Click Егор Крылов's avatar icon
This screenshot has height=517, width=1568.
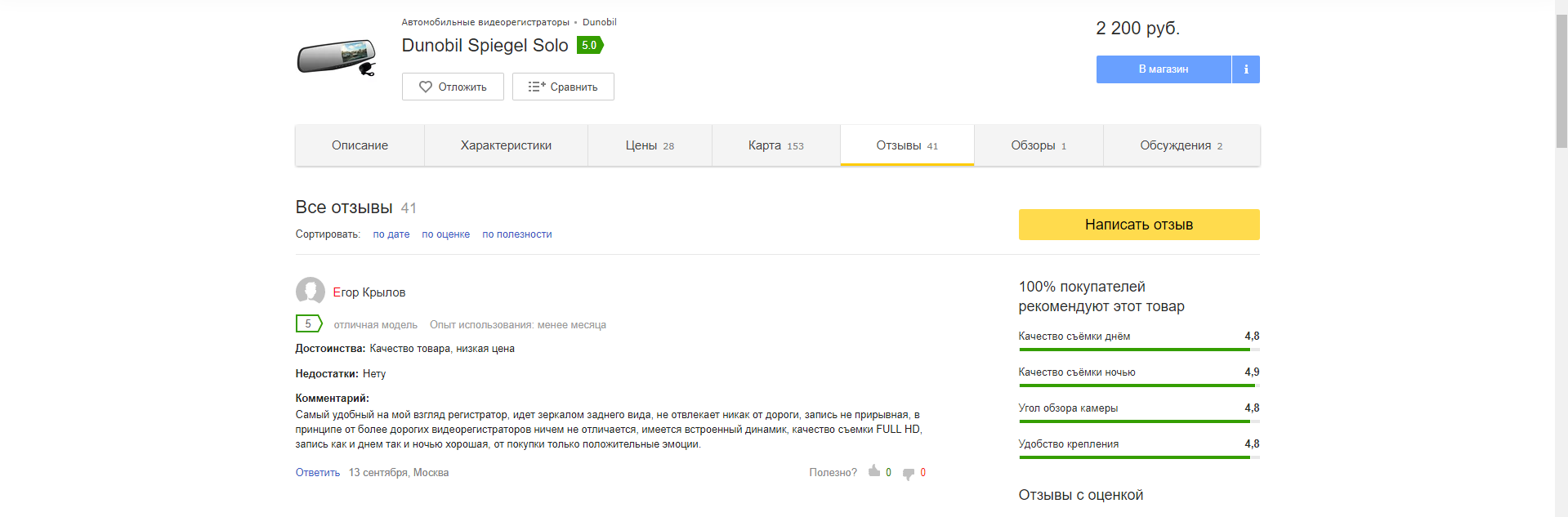click(x=310, y=291)
